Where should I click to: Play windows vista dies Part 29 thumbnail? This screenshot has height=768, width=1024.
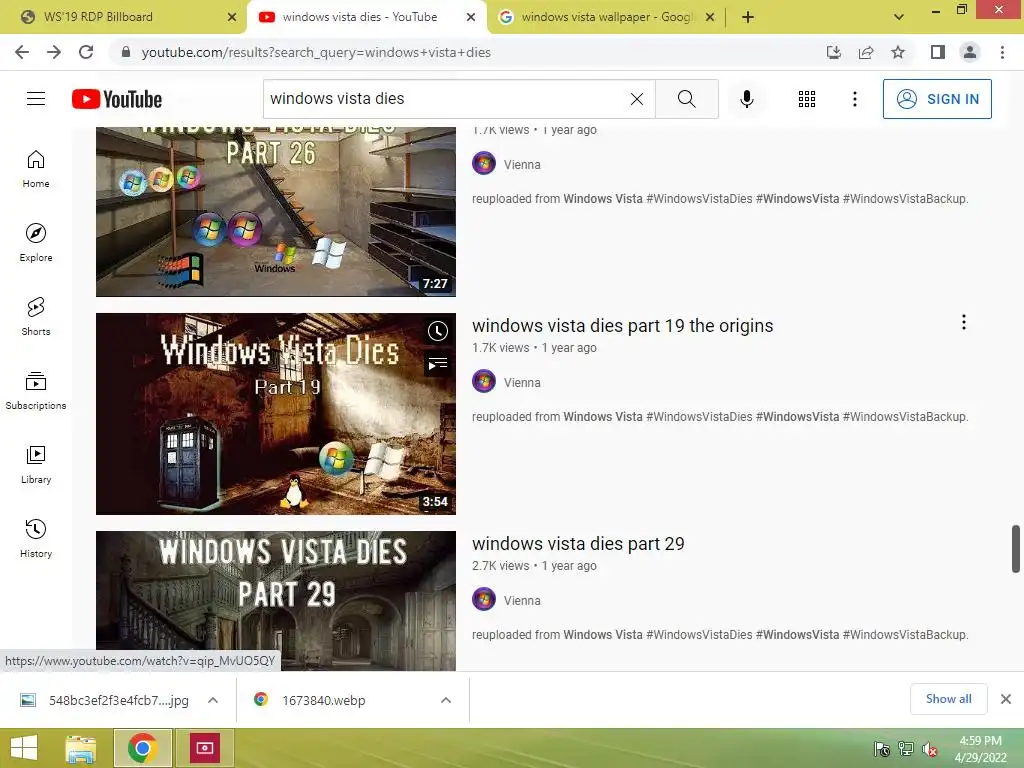(276, 601)
